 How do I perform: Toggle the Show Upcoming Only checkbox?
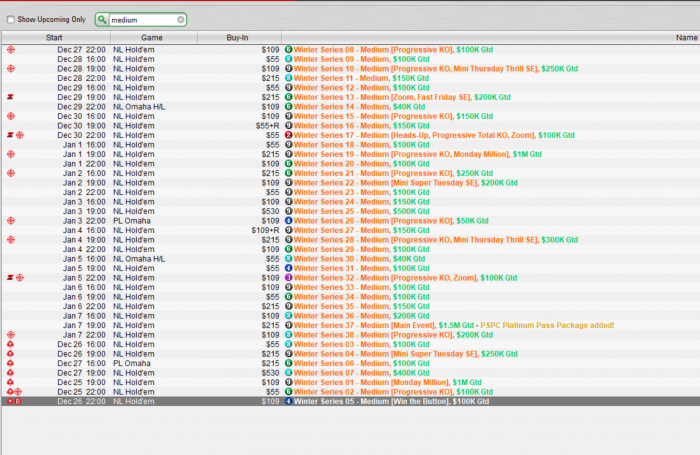pos(11,20)
